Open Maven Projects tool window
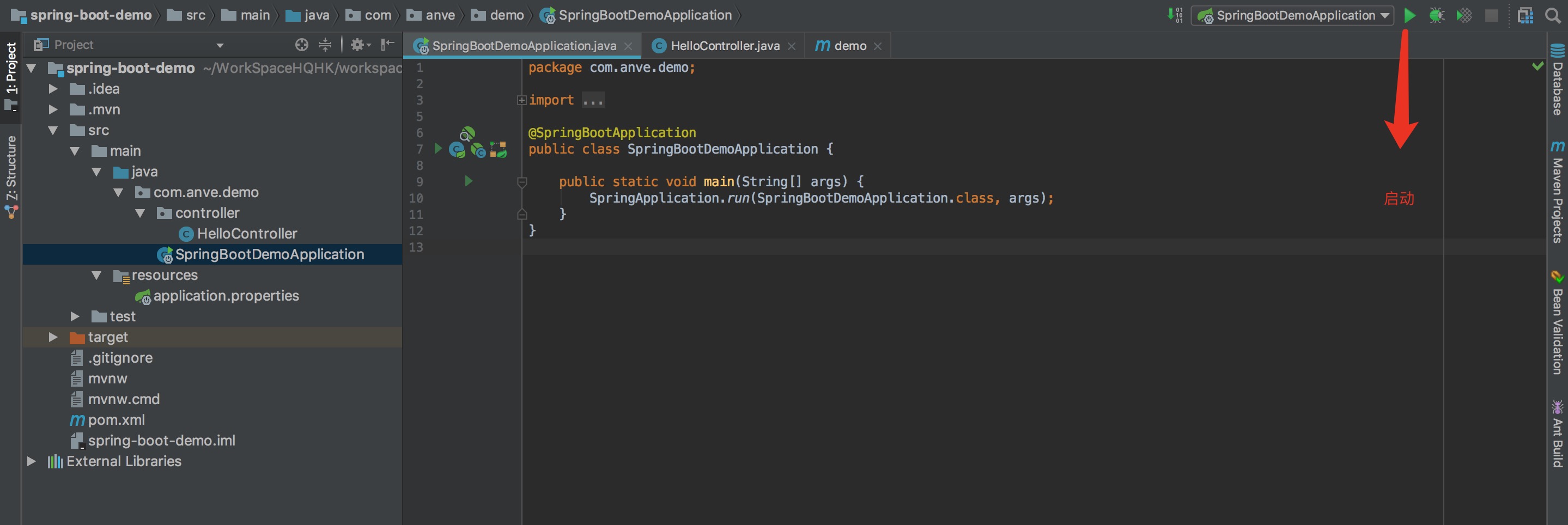Image resolution: width=1568 pixels, height=525 pixels. (1557, 191)
